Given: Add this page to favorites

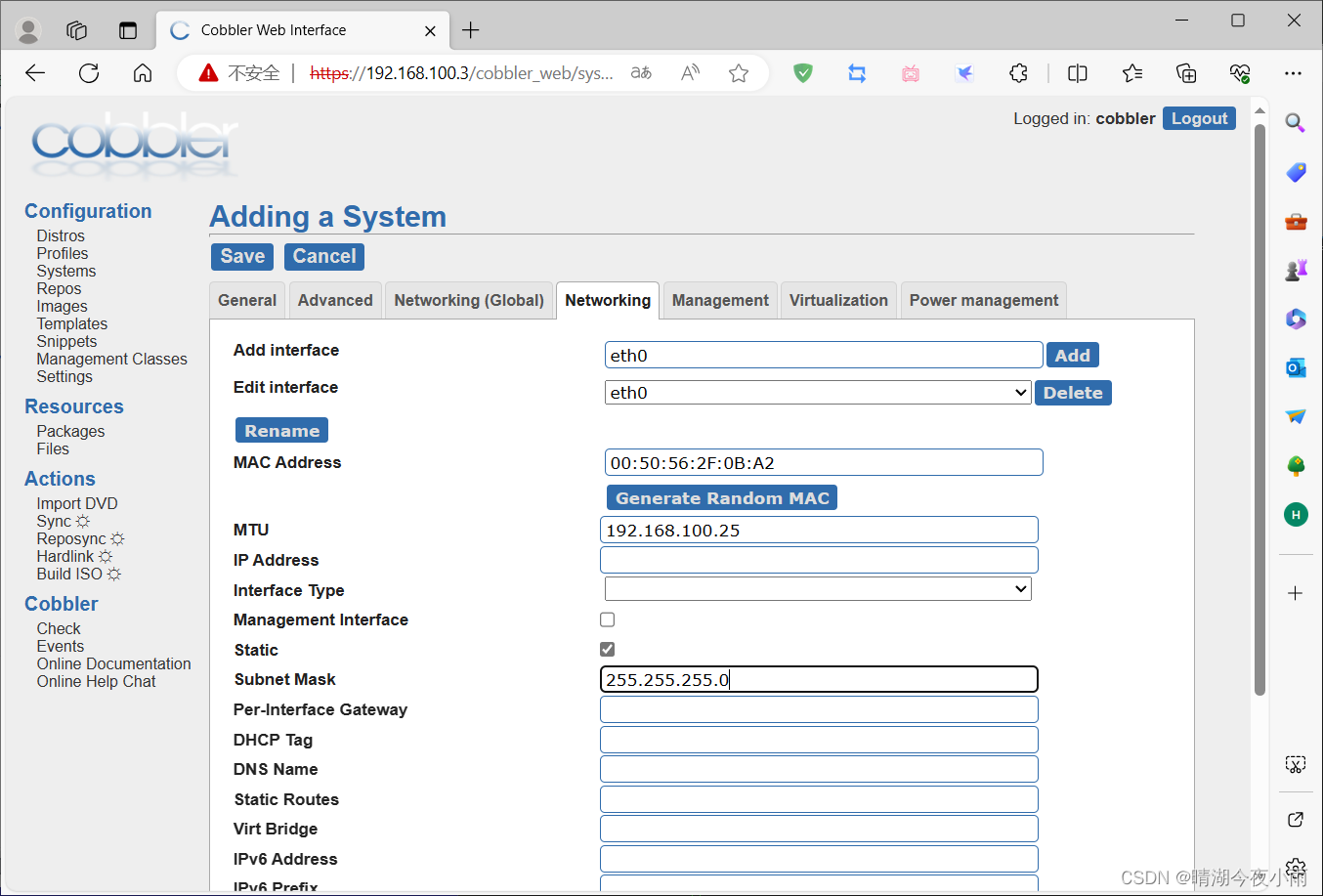Looking at the screenshot, I should [x=739, y=73].
